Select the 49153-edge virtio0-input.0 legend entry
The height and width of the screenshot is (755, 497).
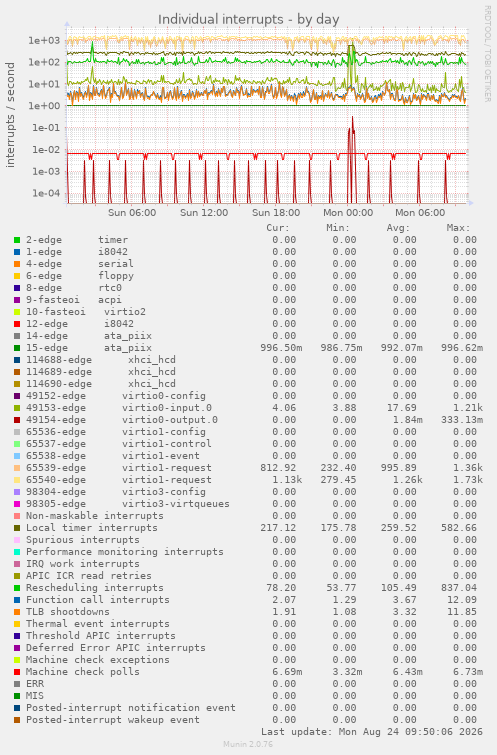coord(118,408)
